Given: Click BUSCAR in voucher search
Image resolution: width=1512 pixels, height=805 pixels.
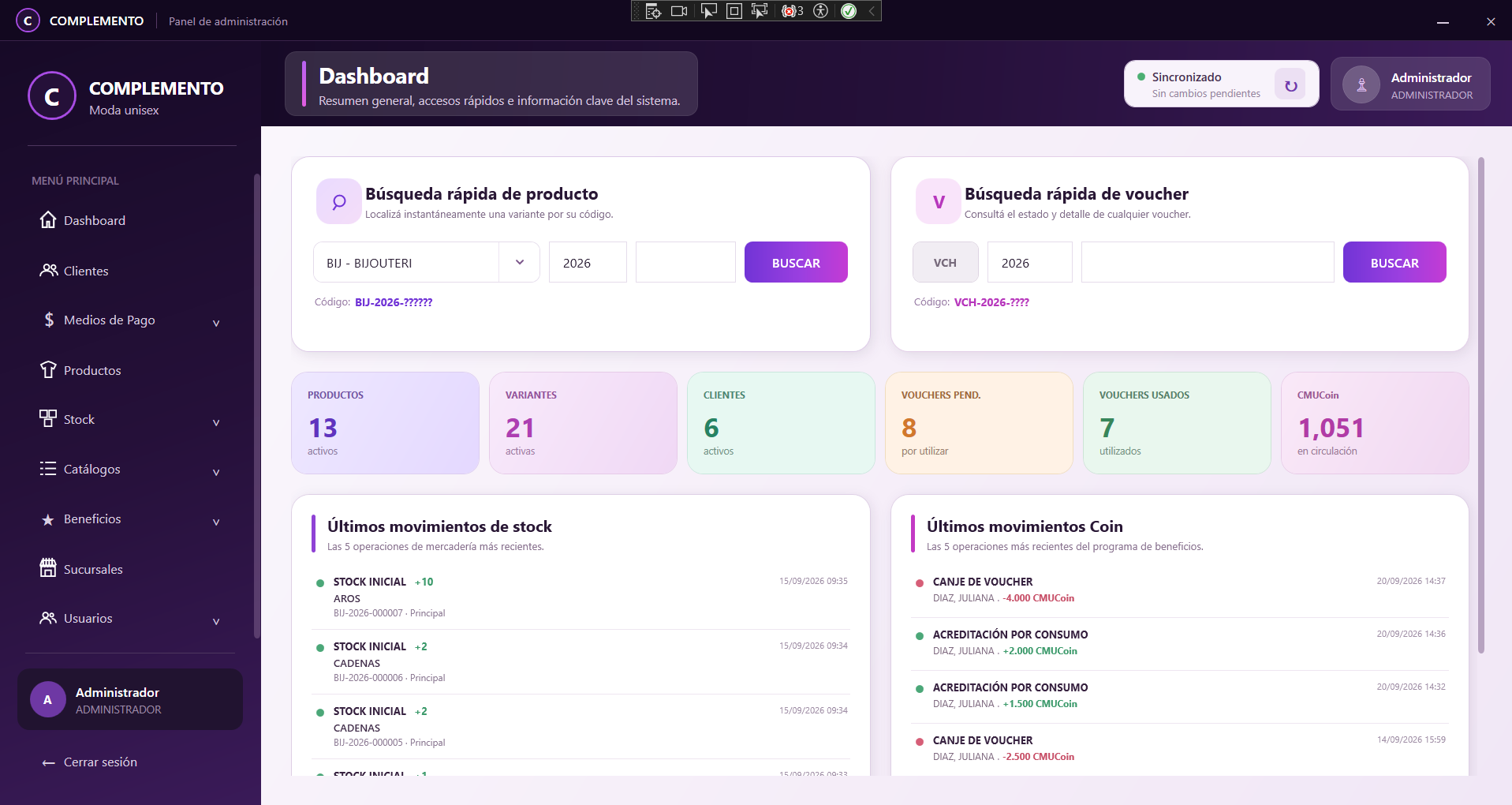Looking at the screenshot, I should tap(1394, 262).
